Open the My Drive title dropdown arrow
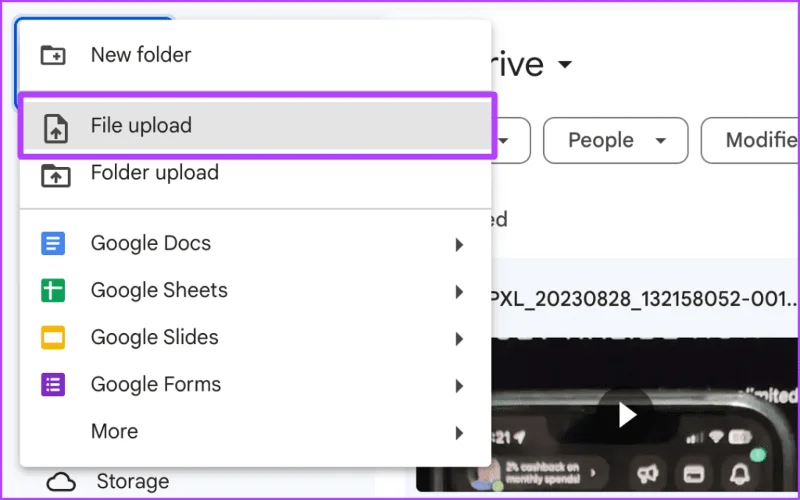The width and height of the screenshot is (800, 500). pos(565,64)
